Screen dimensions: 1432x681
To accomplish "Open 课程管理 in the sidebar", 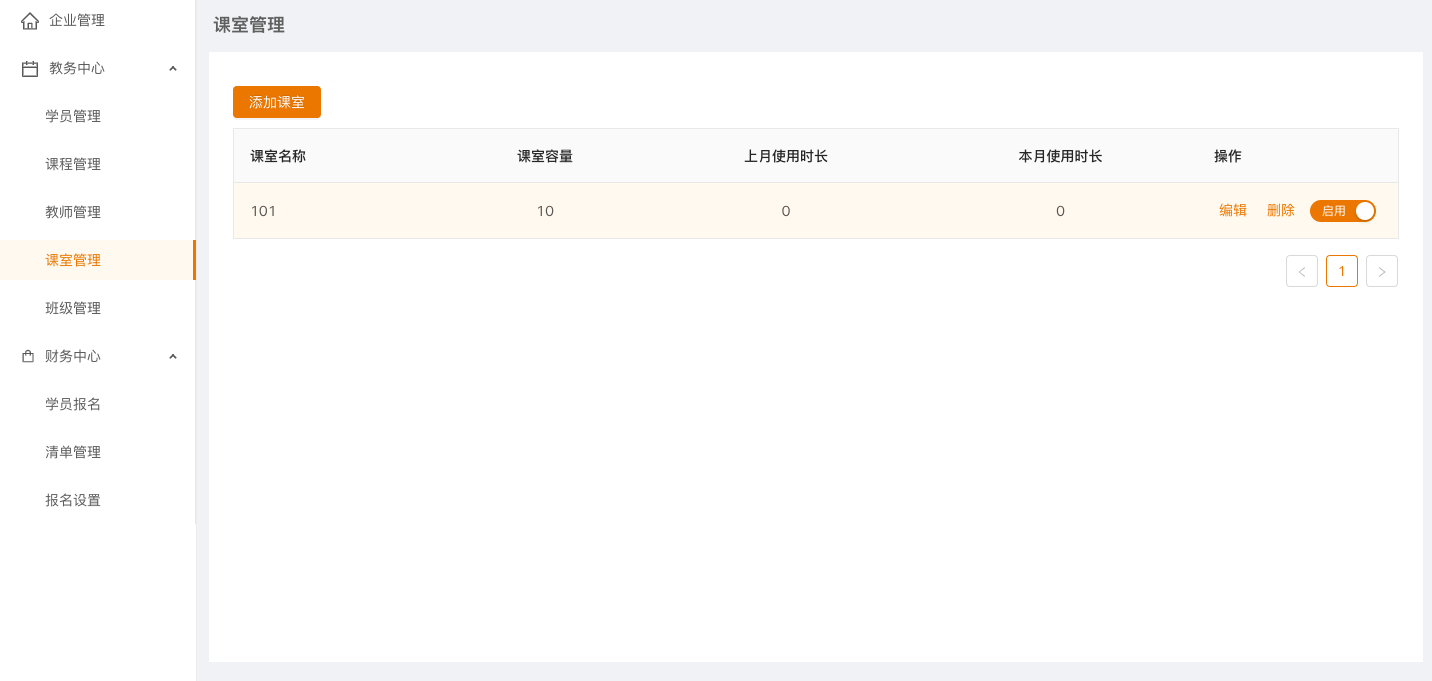I will point(73,165).
